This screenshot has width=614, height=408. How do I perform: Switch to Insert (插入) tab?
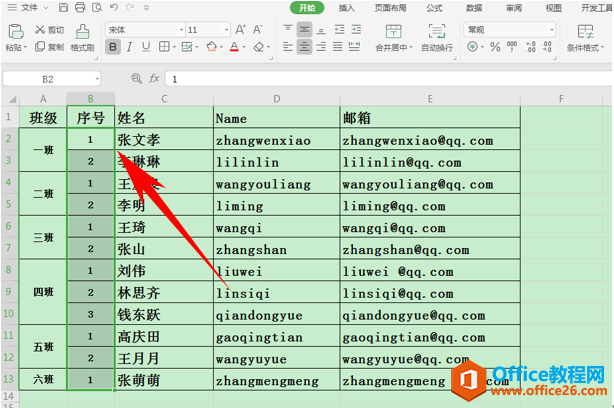click(347, 8)
